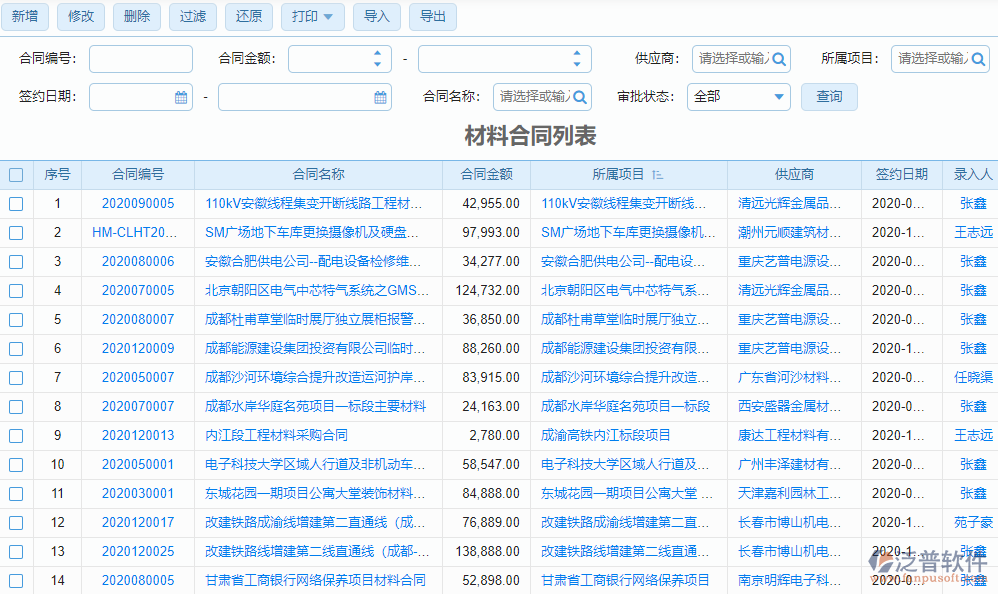
Task: 点击合同编号输入框
Action: tap(140, 59)
